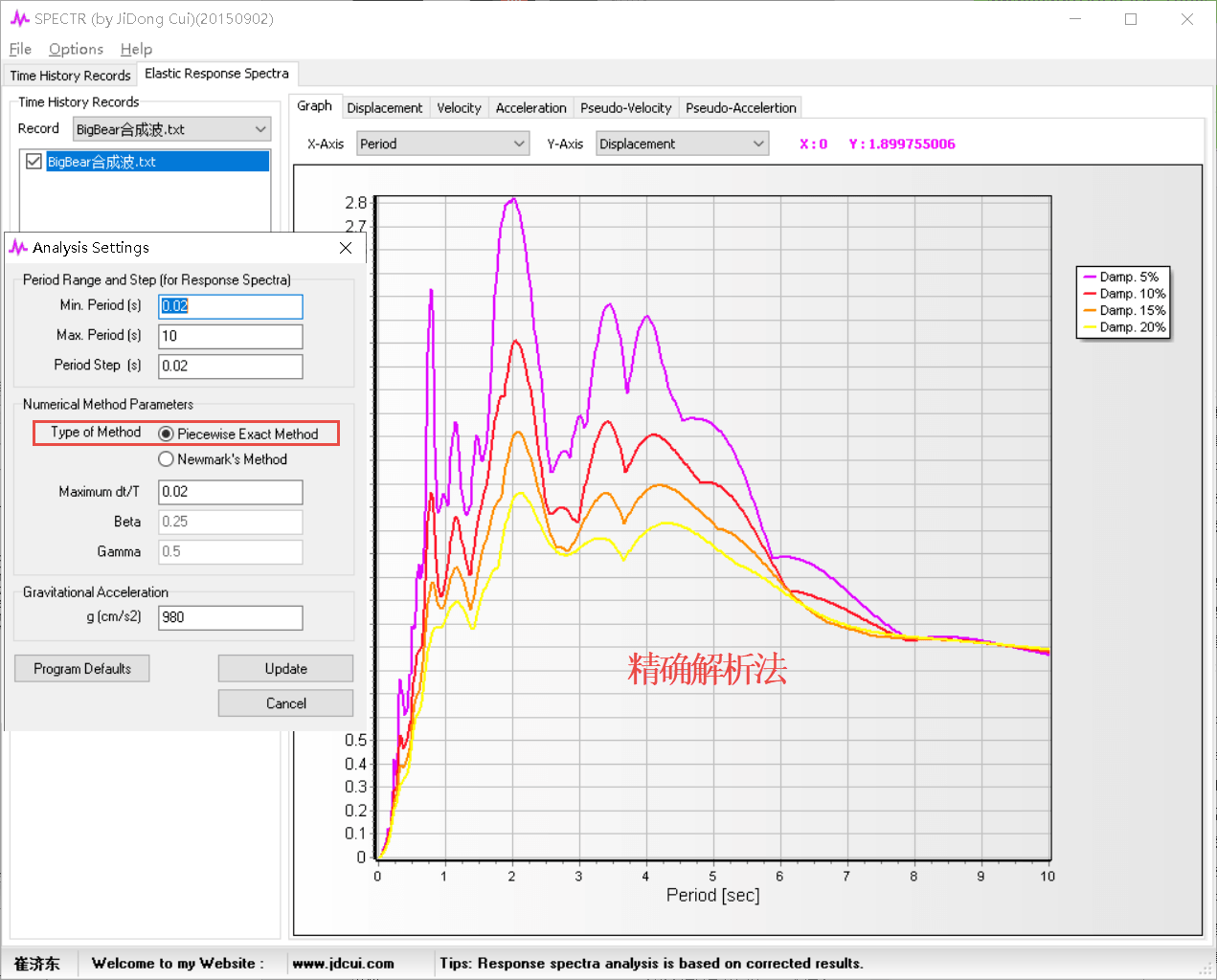Click the Damp. 5% legend entry
Viewport: 1217px width, 980px height.
coord(1121,278)
